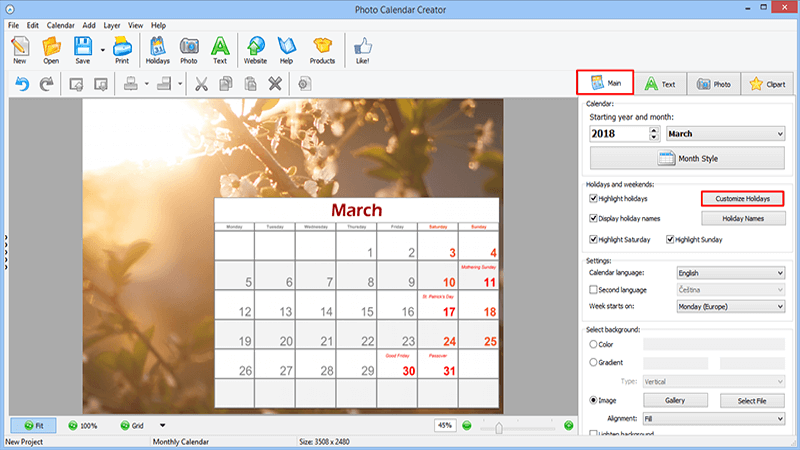Screen dimensions: 800x450
Task: Undo the last action
Action: click(x=22, y=84)
